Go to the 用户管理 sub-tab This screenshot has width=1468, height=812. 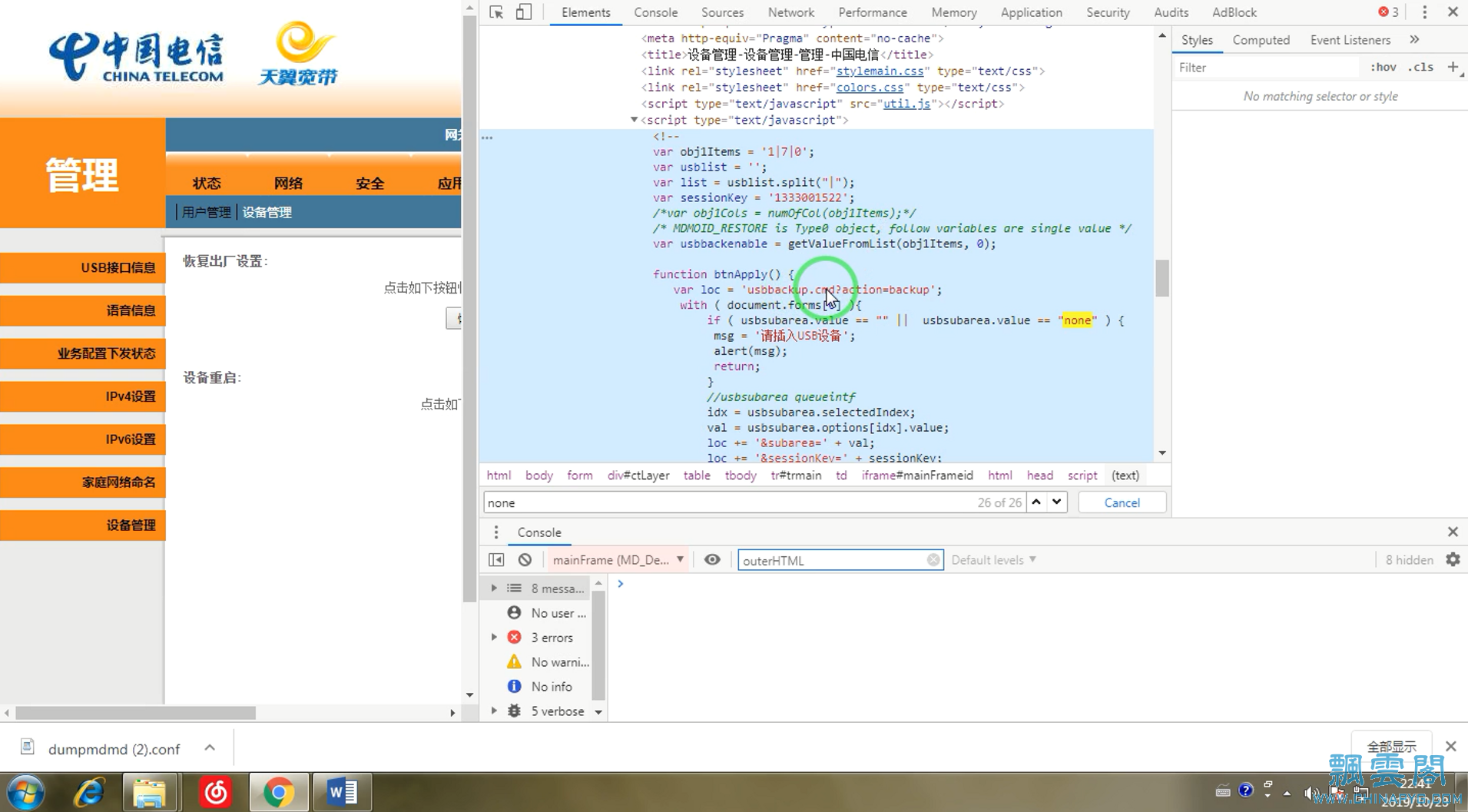coord(206,212)
